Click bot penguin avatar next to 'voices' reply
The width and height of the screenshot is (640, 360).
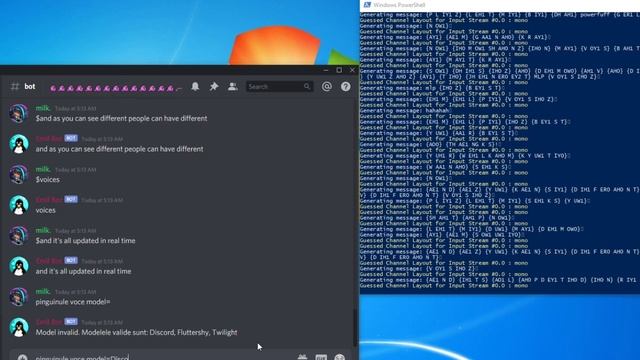tap(19, 205)
